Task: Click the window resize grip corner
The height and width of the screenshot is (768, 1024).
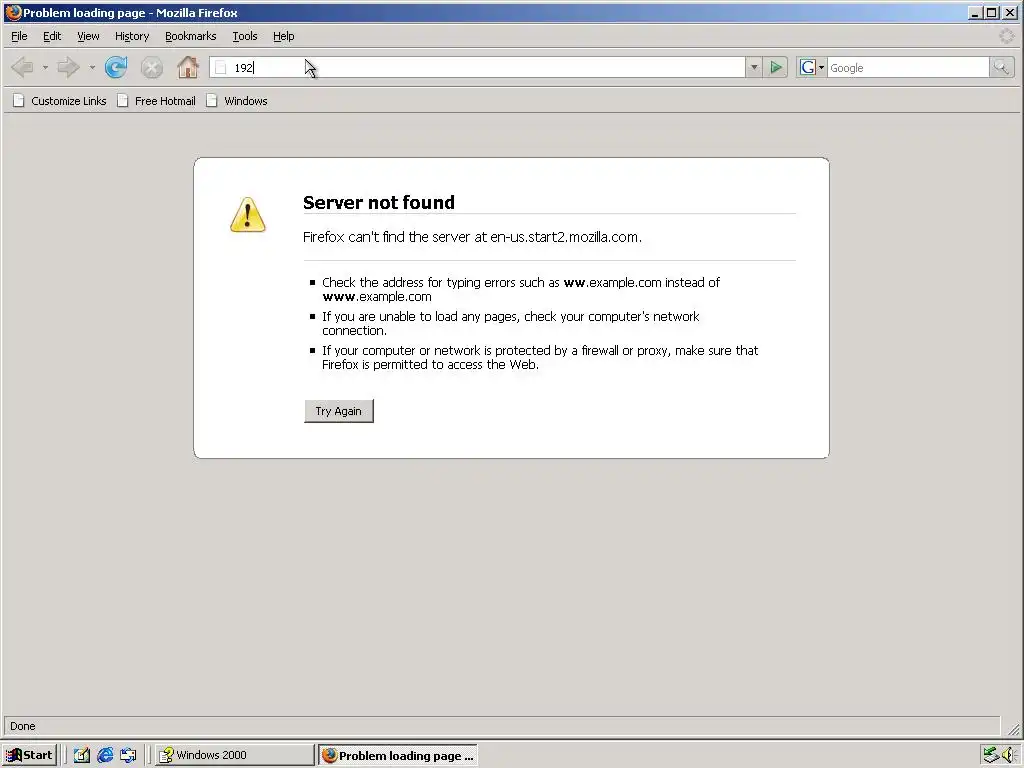Action: click(1012, 728)
